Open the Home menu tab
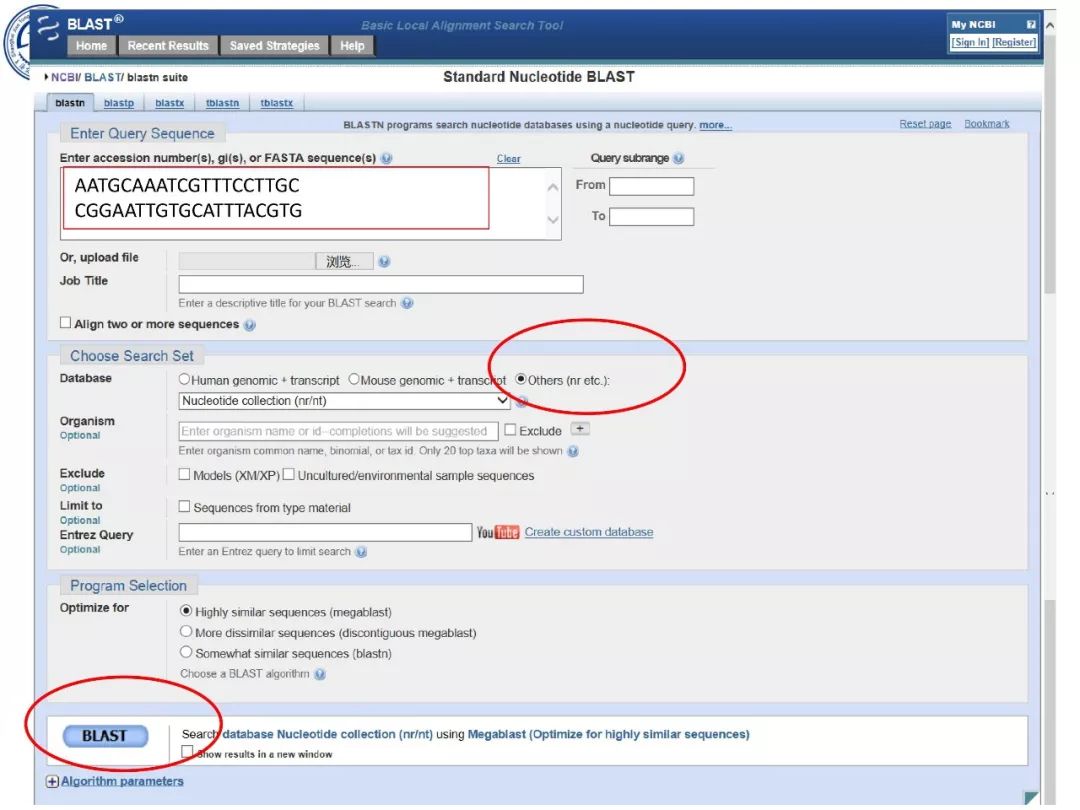1080x810 pixels. 91,46
